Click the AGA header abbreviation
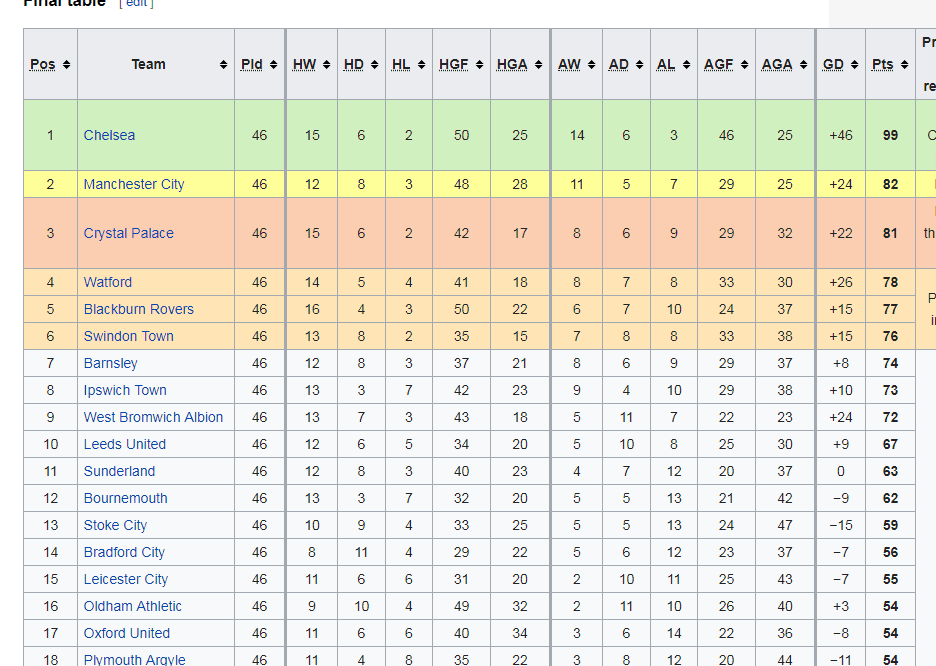Screen dimensions: 936x666 coord(777,64)
